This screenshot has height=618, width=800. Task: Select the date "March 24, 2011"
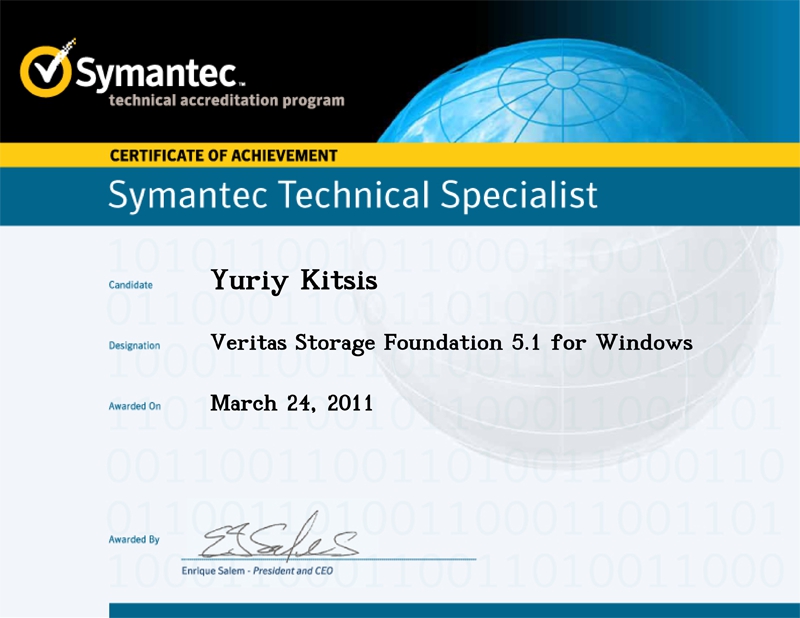coord(291,403)
